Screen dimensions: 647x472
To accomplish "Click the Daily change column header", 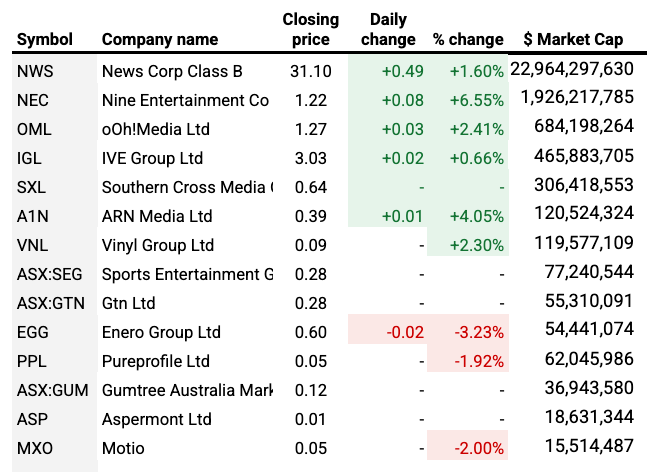I will (x=386, y=30).
